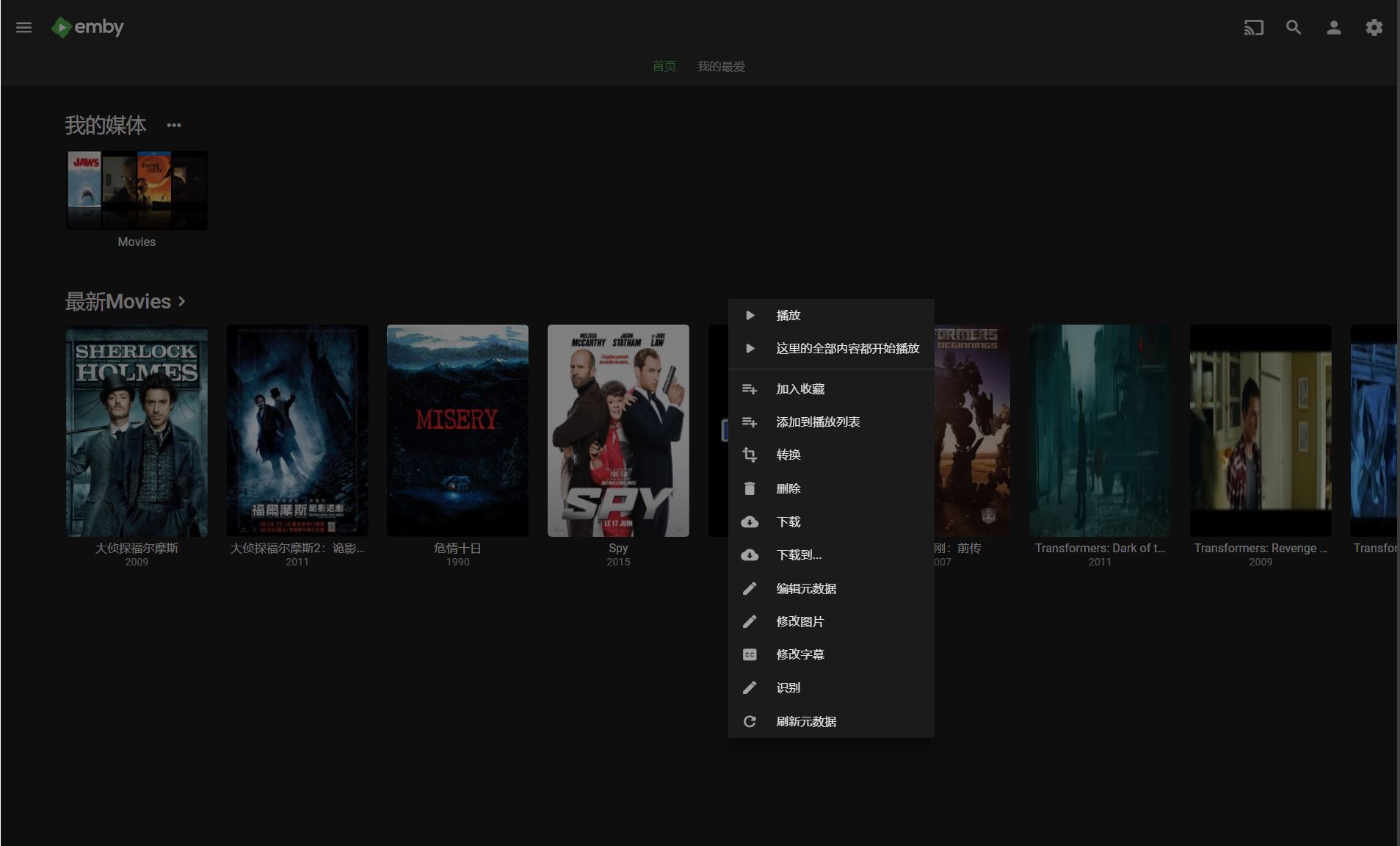Click the Cast to device icon
1400x846 pixels.
1253,28
